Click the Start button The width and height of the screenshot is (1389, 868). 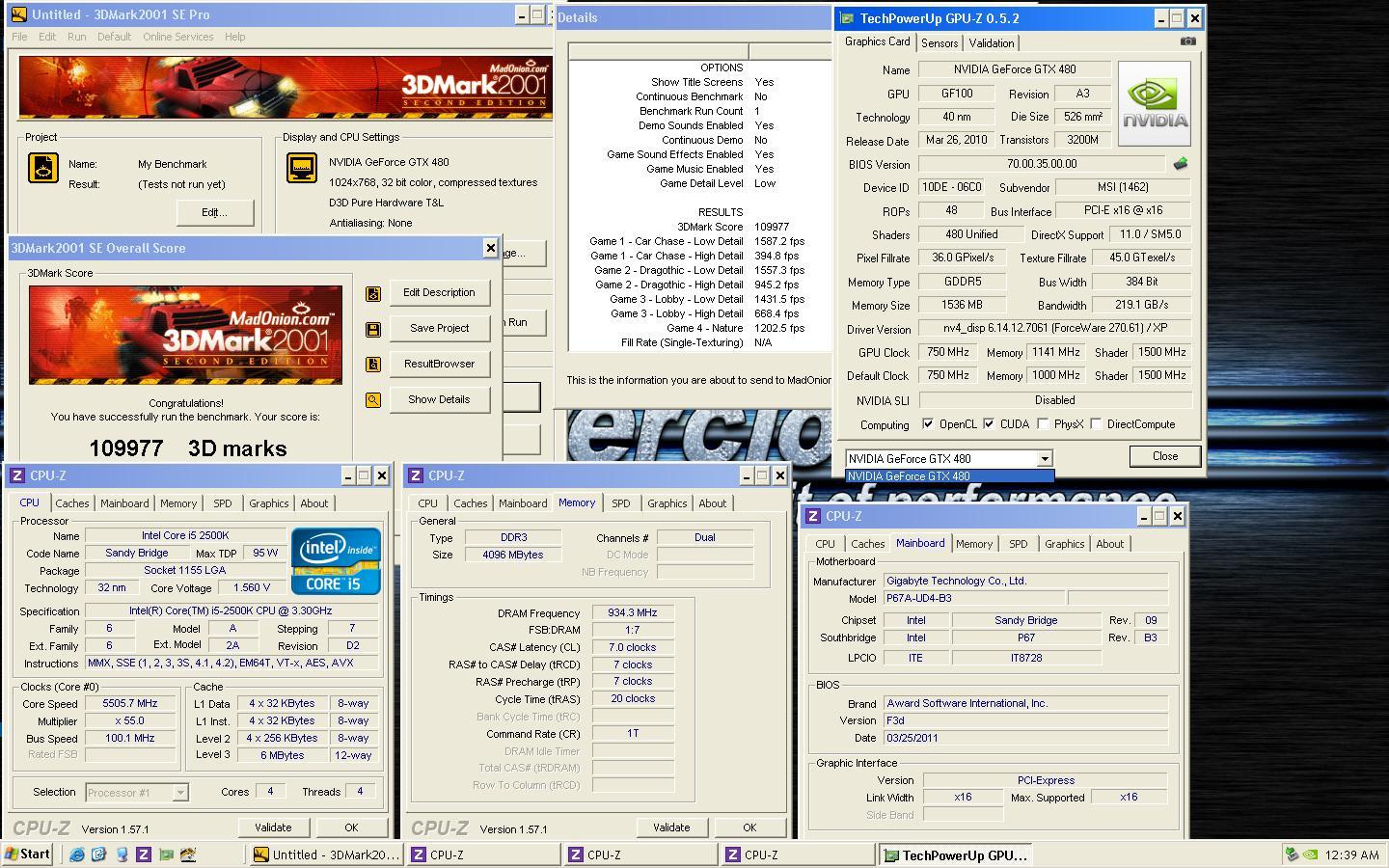(x=28, y=854)
